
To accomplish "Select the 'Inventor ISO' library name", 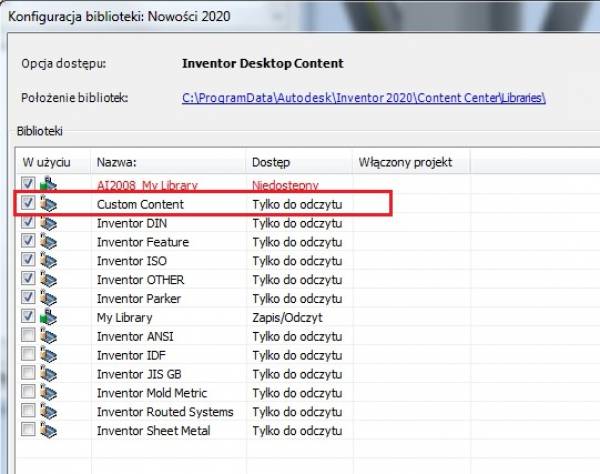I will (x=132, y=261).
